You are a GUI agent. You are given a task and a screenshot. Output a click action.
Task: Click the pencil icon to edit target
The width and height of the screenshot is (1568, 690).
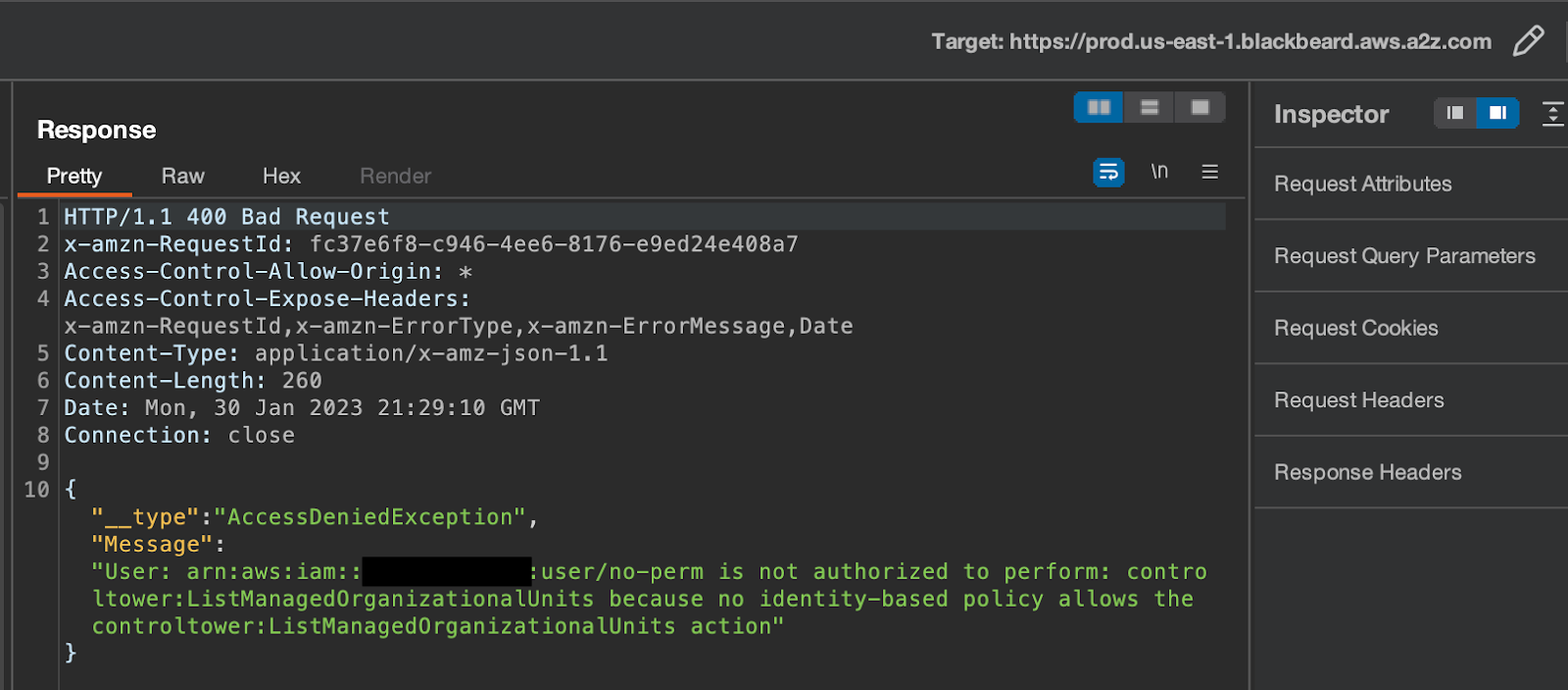1528,41
